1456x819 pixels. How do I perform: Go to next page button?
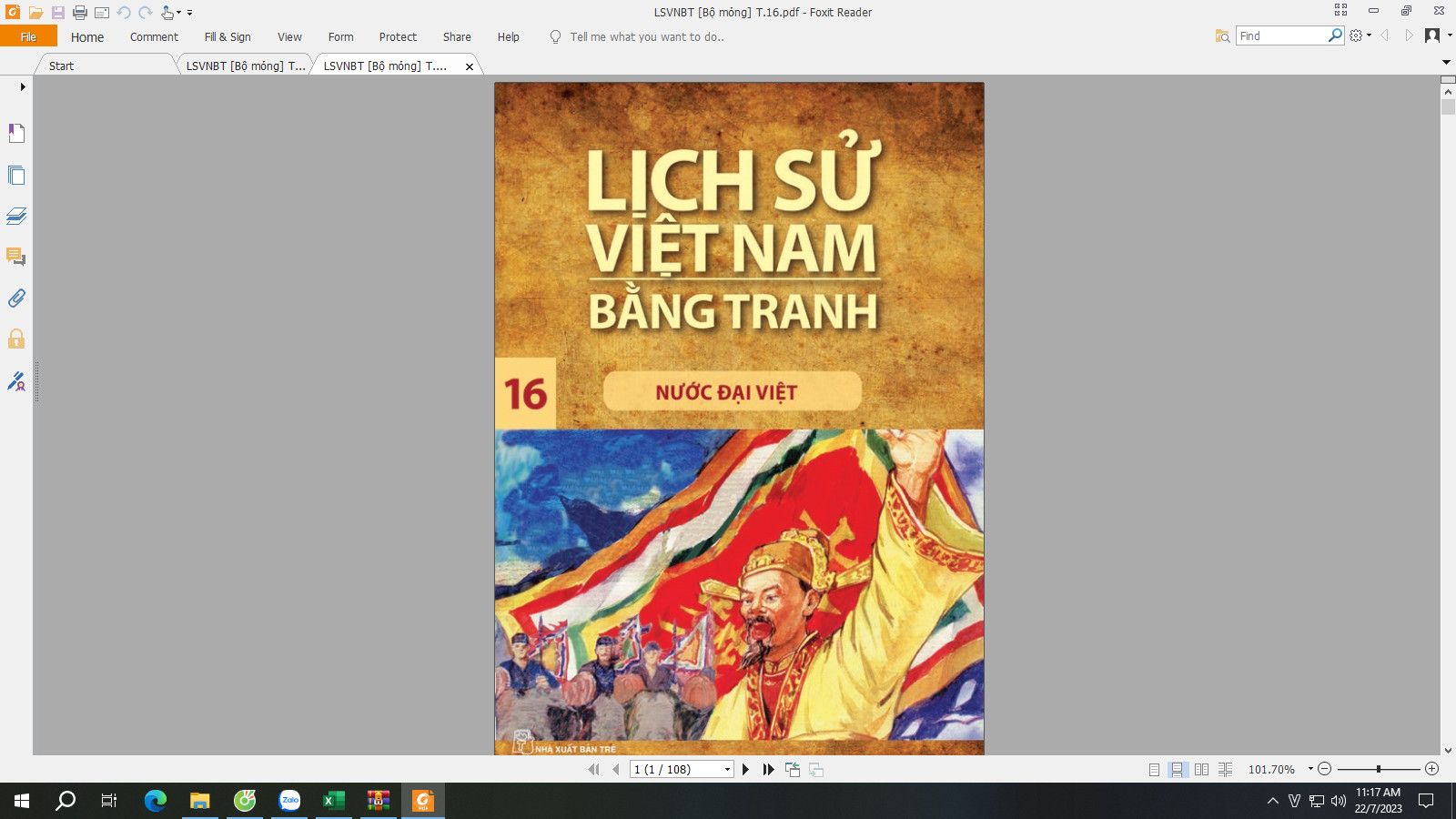click(745, 770)
